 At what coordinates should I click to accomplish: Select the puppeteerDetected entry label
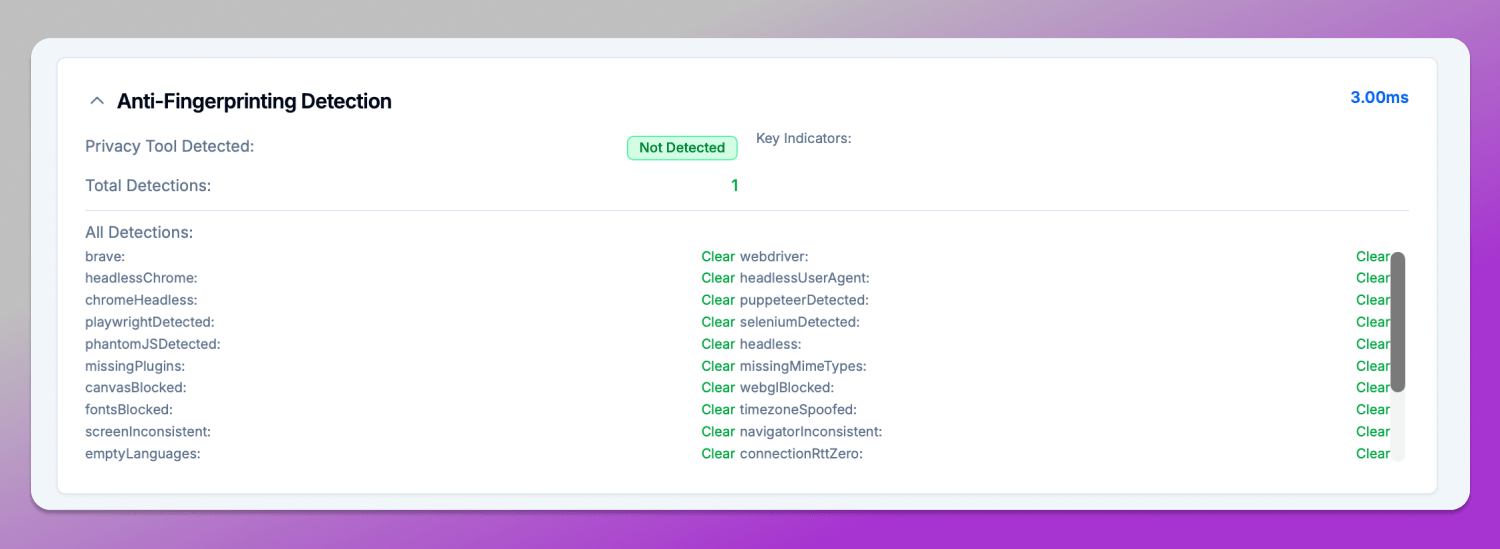[803, 300]
